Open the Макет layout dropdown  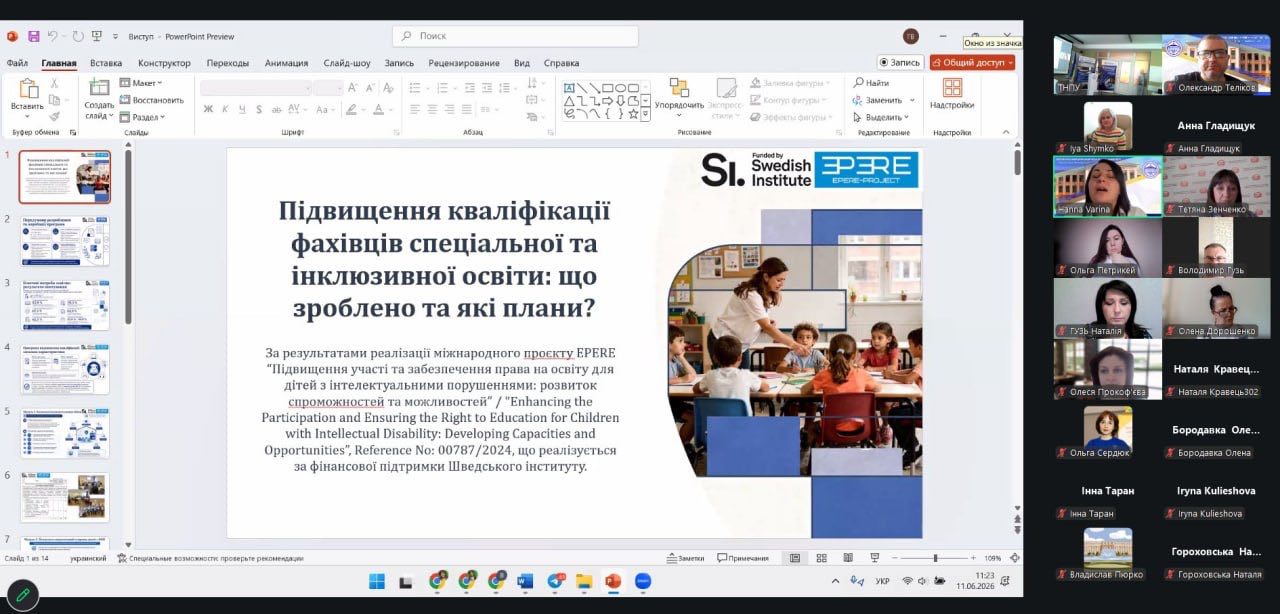point(141,83)
